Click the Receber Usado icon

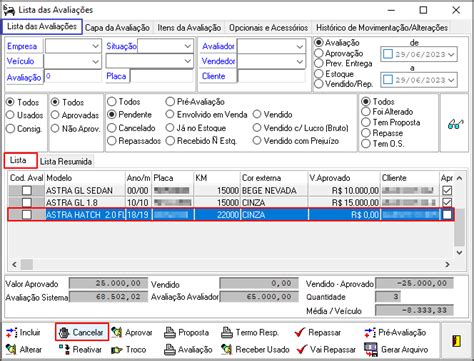coord(227,349)
